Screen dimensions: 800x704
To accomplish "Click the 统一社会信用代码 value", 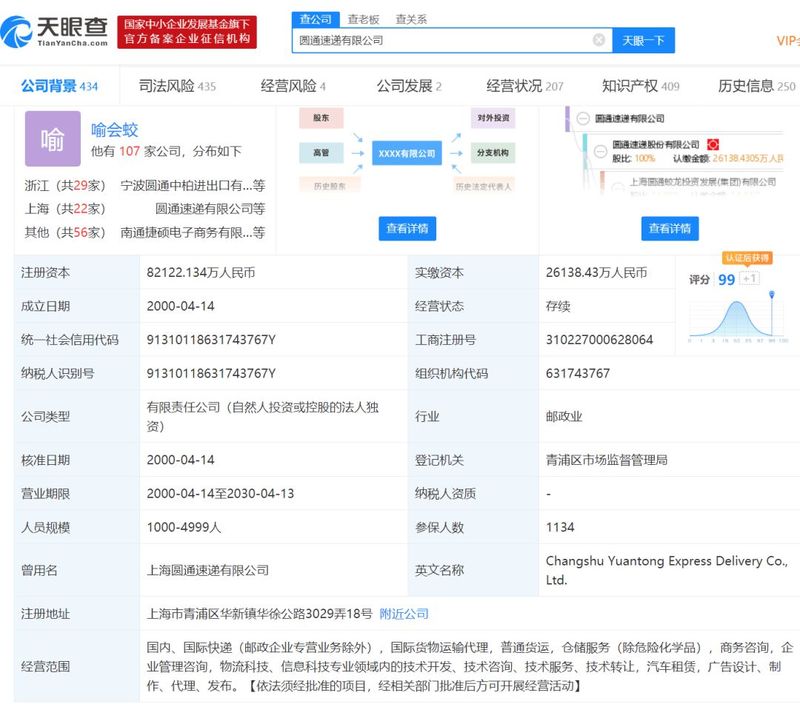I will (211, 340).
